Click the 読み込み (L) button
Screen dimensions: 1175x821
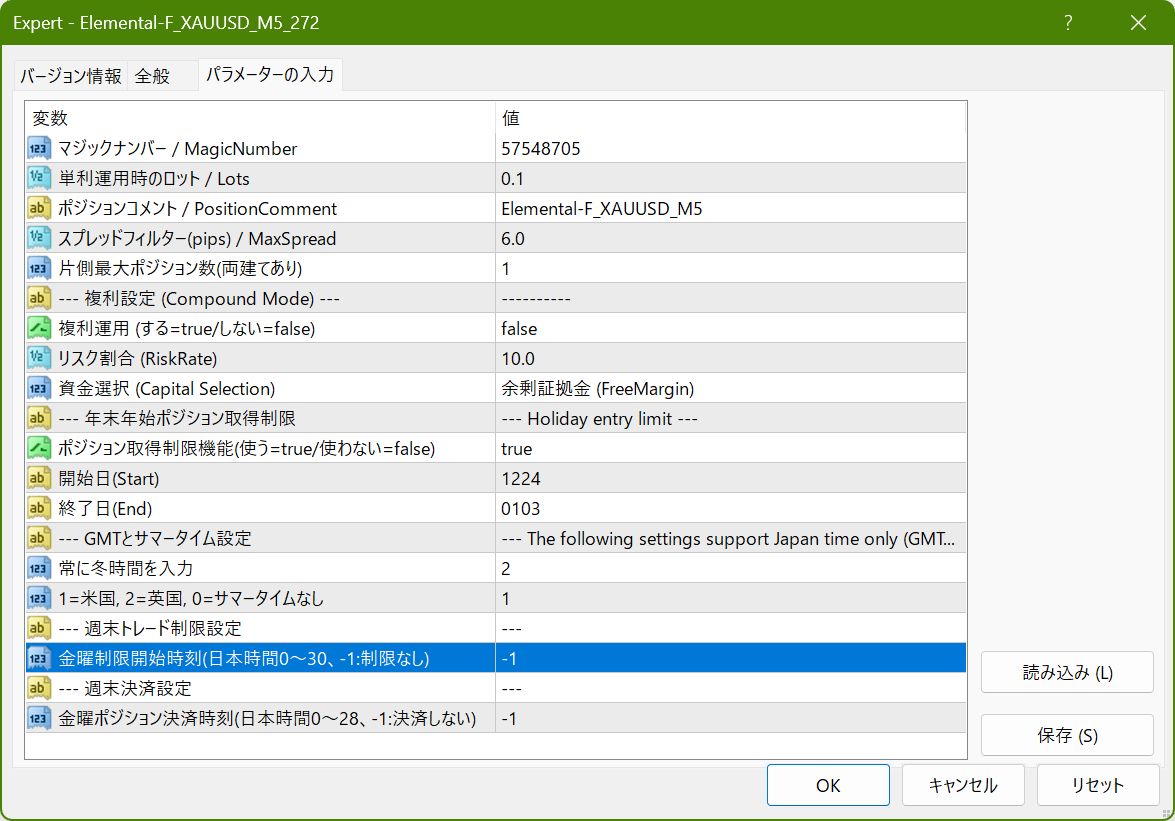(x=1067, y=673)
